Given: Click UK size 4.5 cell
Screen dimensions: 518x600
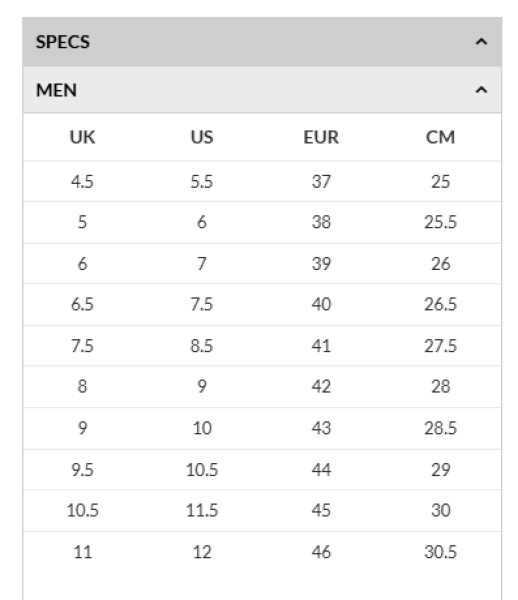Looking at the screenshot, I should pos(82,181).
